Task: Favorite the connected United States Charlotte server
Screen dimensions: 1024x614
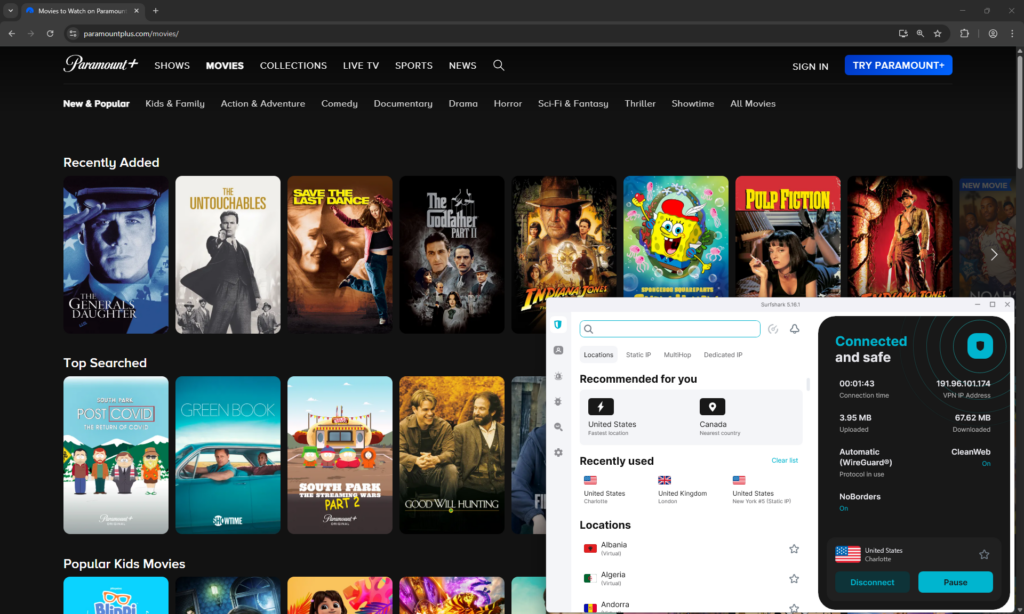Action: (x=984, y=555)
